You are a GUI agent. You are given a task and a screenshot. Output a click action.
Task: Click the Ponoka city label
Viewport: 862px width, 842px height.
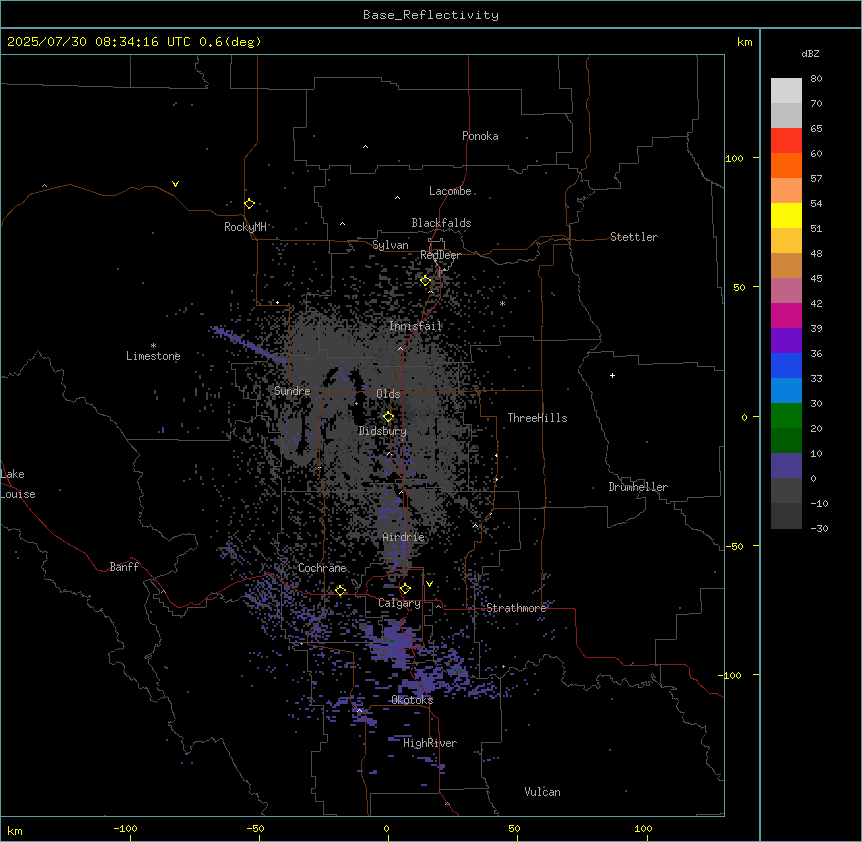(480, 136)
